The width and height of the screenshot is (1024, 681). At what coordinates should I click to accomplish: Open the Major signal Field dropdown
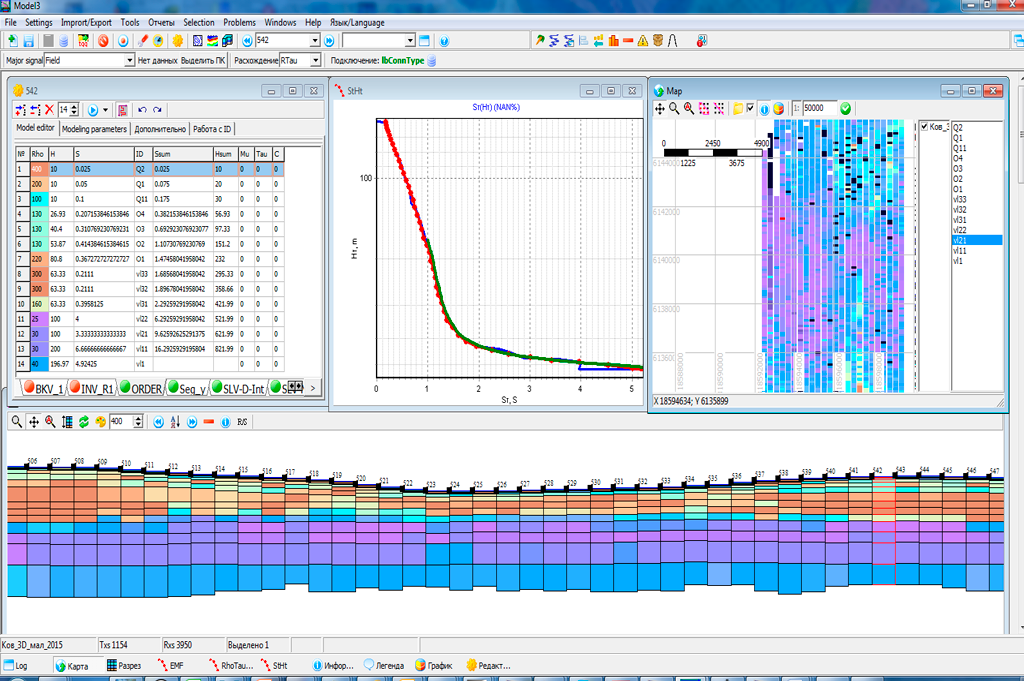tap(129, 61)
